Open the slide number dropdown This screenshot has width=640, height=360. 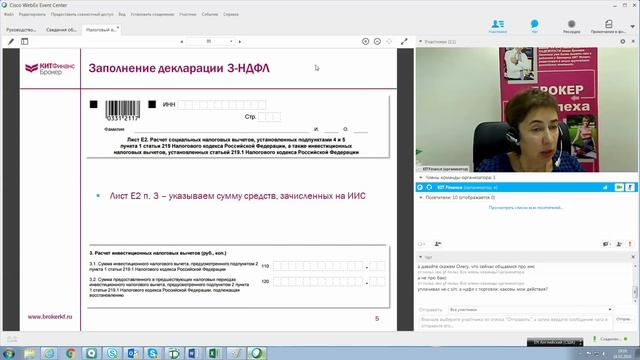(x=231, y=41)
